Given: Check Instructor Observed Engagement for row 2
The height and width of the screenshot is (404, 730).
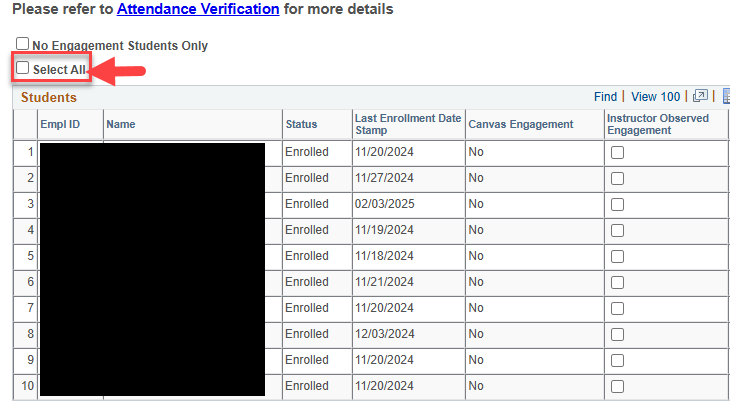Looking at the screenshot, I should pos(617,179).
